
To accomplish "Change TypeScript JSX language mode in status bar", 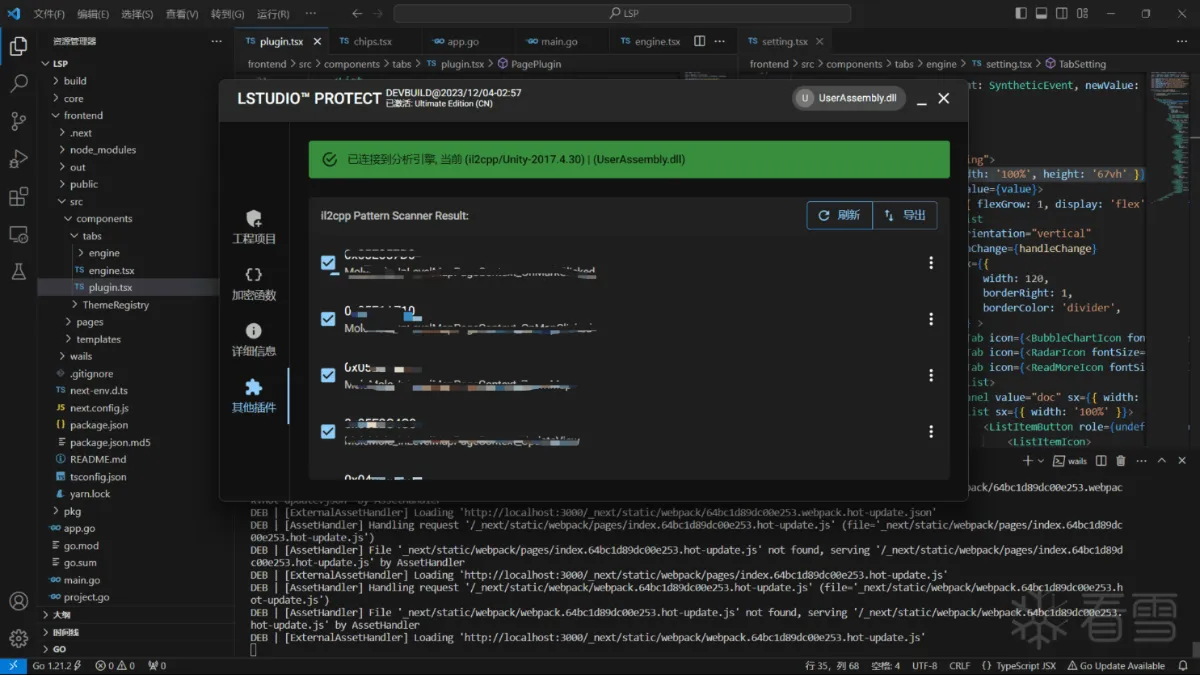I will pyautogui.click(x=1019, y=666).
